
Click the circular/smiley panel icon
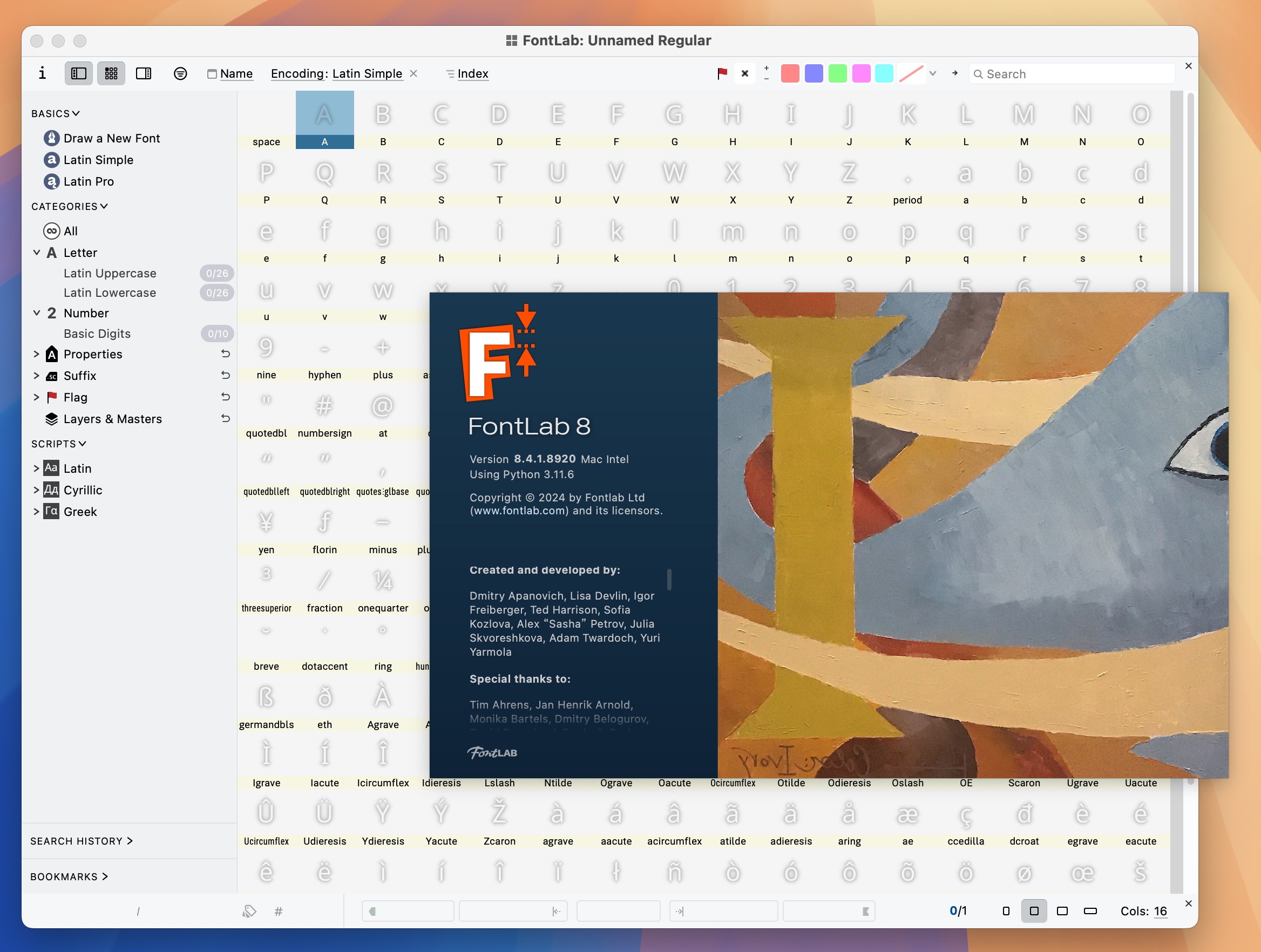click(x=180, y=73)
